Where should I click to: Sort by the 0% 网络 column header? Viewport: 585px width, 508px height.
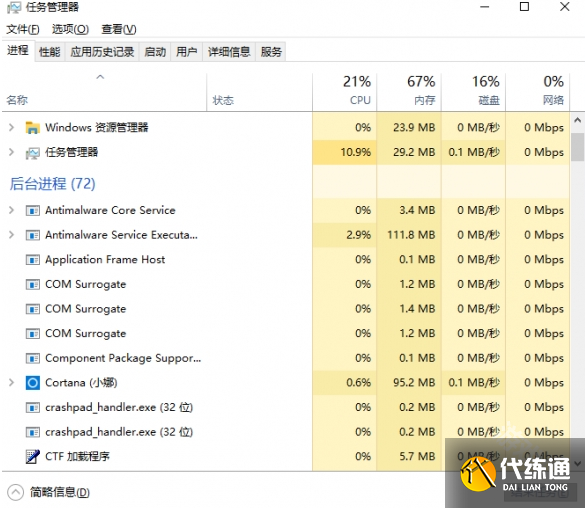538,91
